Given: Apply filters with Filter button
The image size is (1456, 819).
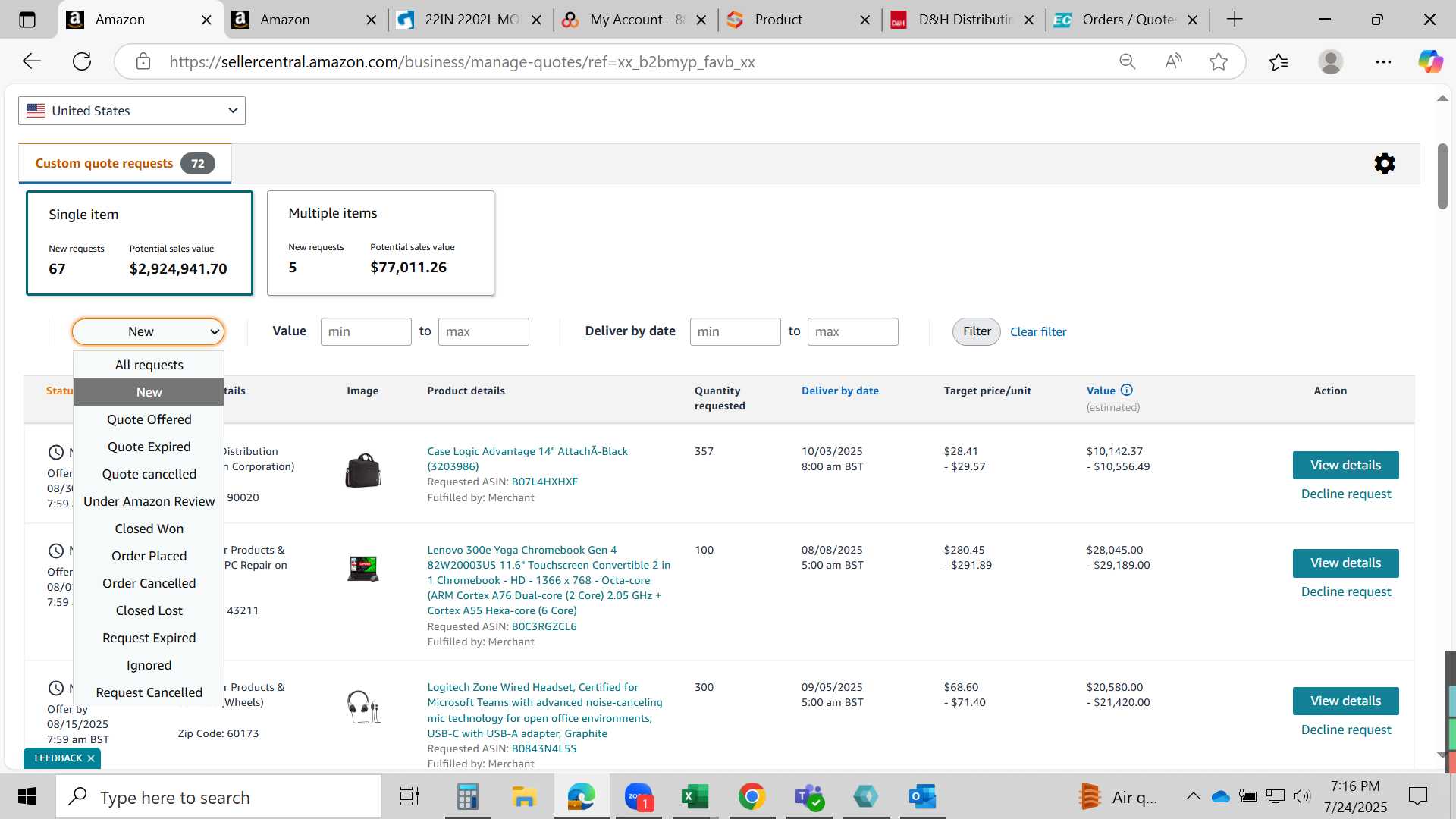Looking at the screenshot, I should click(x=977, y=331).
